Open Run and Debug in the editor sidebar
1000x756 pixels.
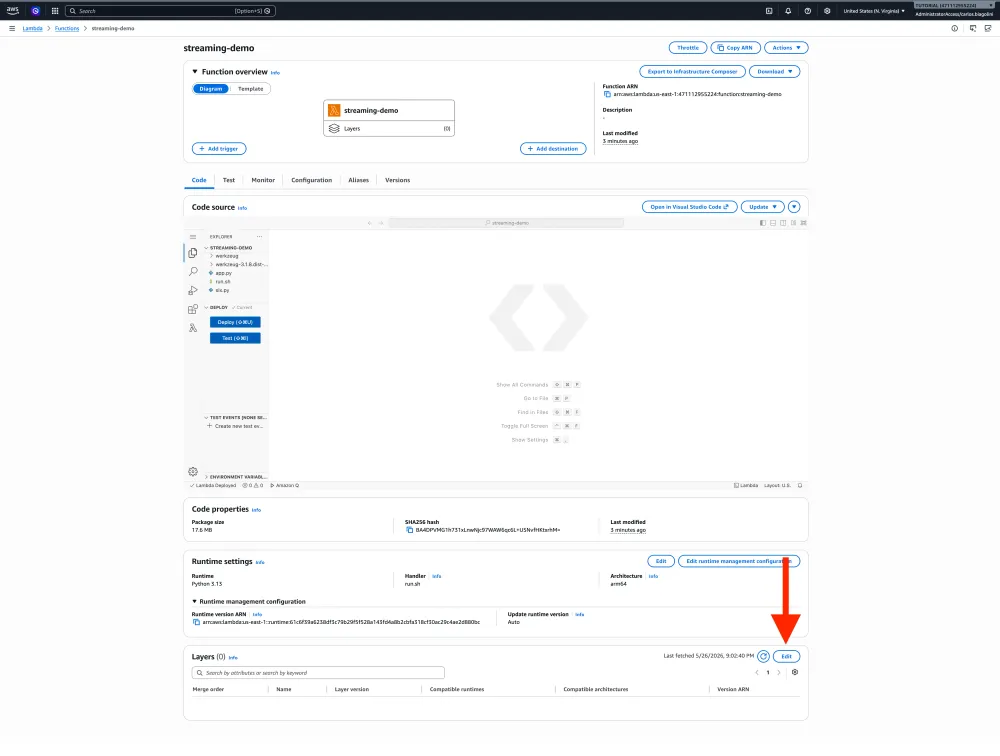(x=193, y=290)
